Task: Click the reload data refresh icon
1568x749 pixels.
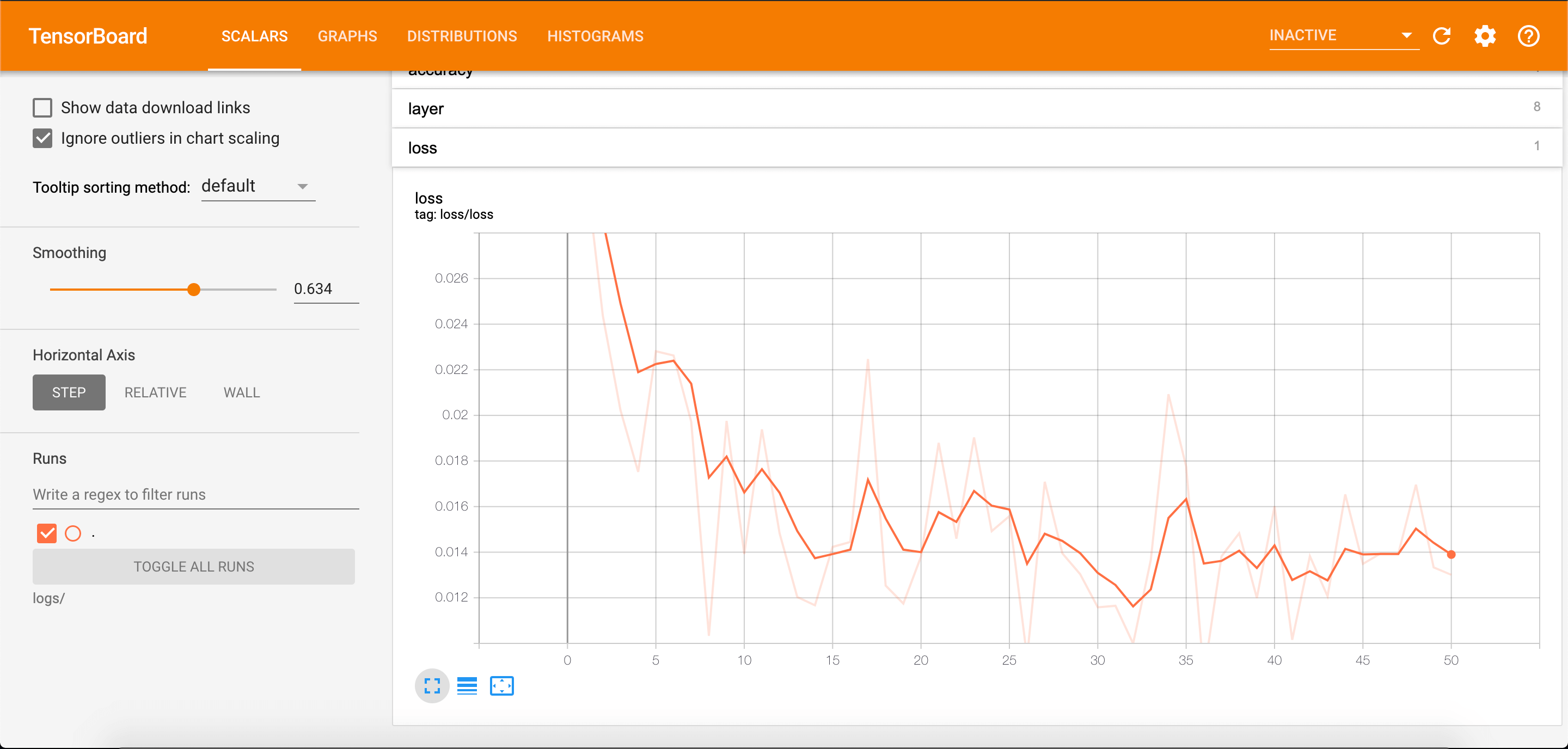Action: click(1441, 36)
